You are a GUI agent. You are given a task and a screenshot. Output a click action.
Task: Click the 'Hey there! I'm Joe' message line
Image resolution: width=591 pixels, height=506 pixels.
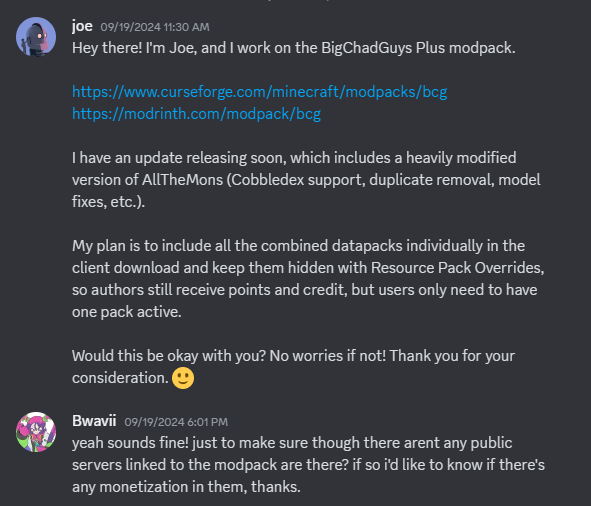tap(294, 48)
